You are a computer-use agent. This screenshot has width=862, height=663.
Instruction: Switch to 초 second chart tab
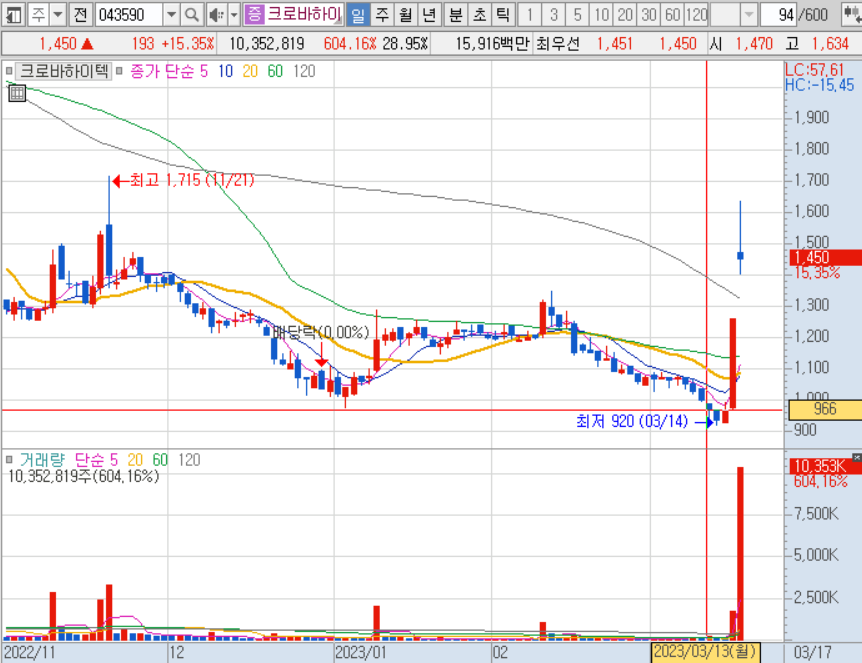[x=479, y=15]
